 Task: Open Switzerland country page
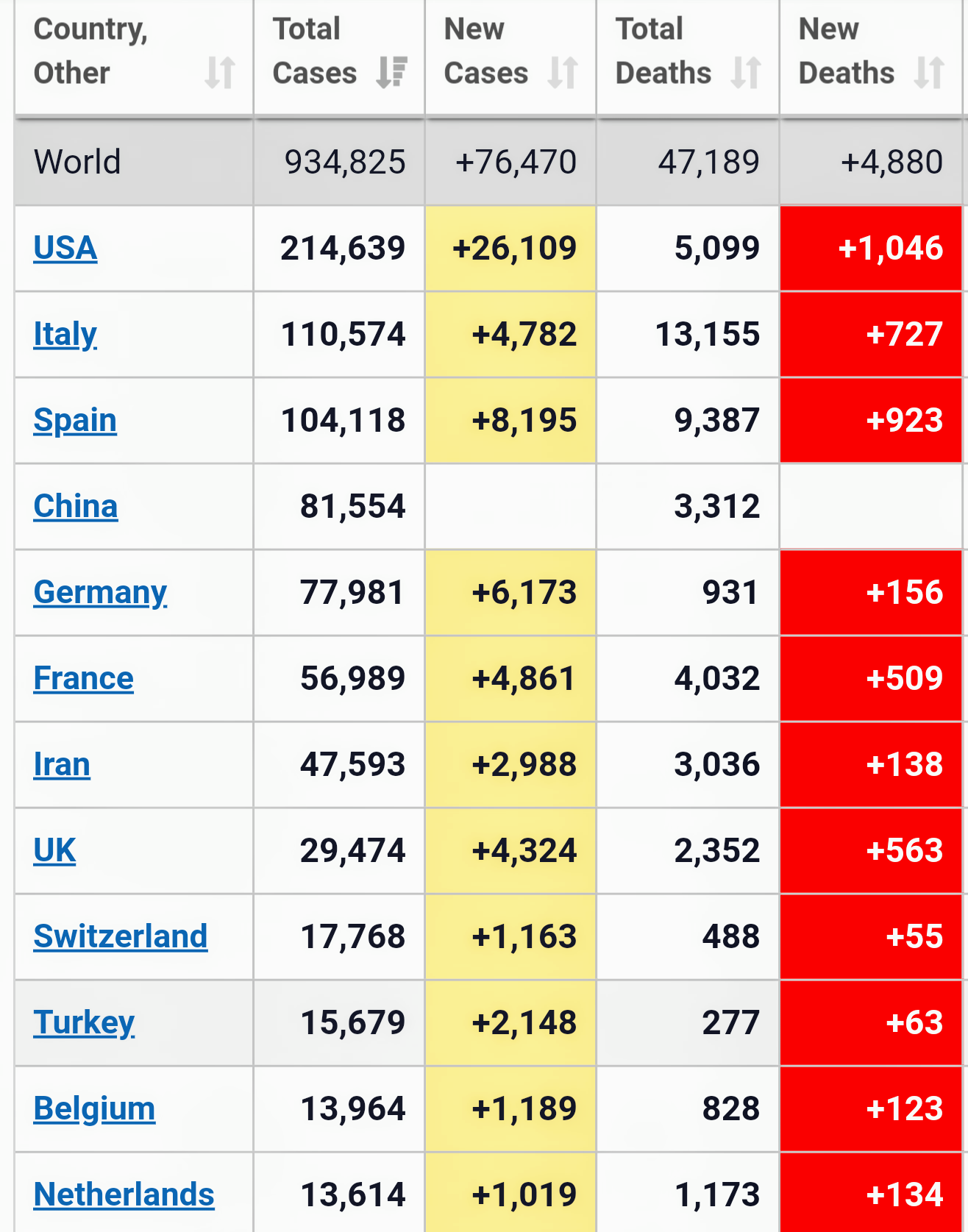(x=121, y=936)
